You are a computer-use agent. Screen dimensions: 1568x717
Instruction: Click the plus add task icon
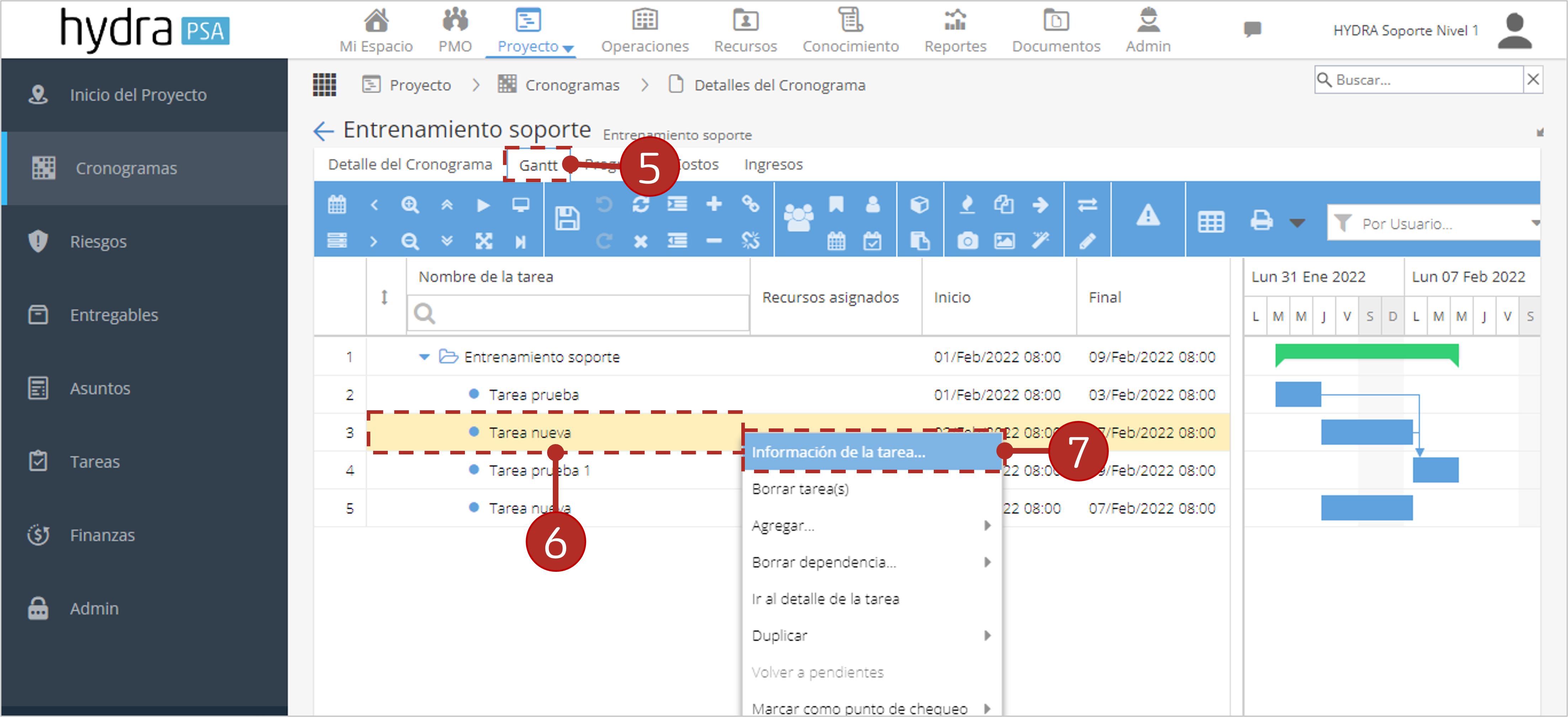[714, 204]
